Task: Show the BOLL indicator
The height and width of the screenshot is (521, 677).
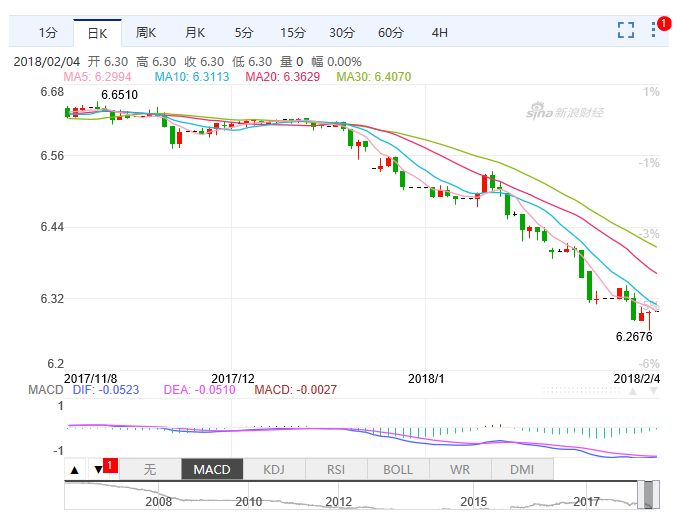Action: (x=398, y=469)
